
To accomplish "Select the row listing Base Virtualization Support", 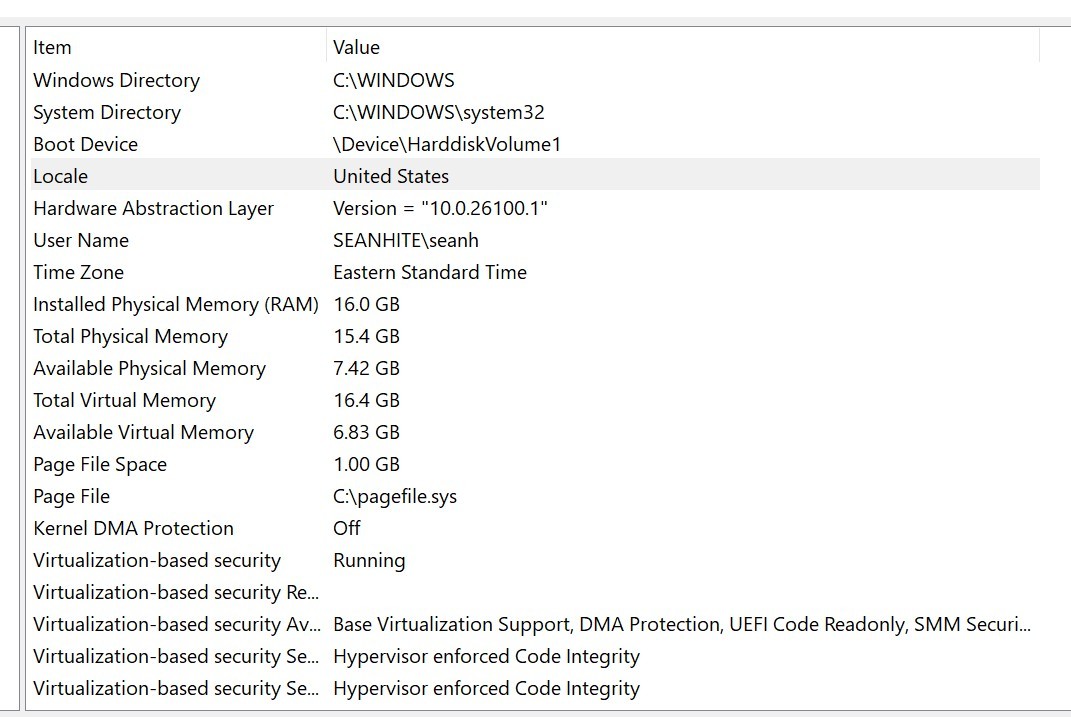I will click(x=680, y=624).
